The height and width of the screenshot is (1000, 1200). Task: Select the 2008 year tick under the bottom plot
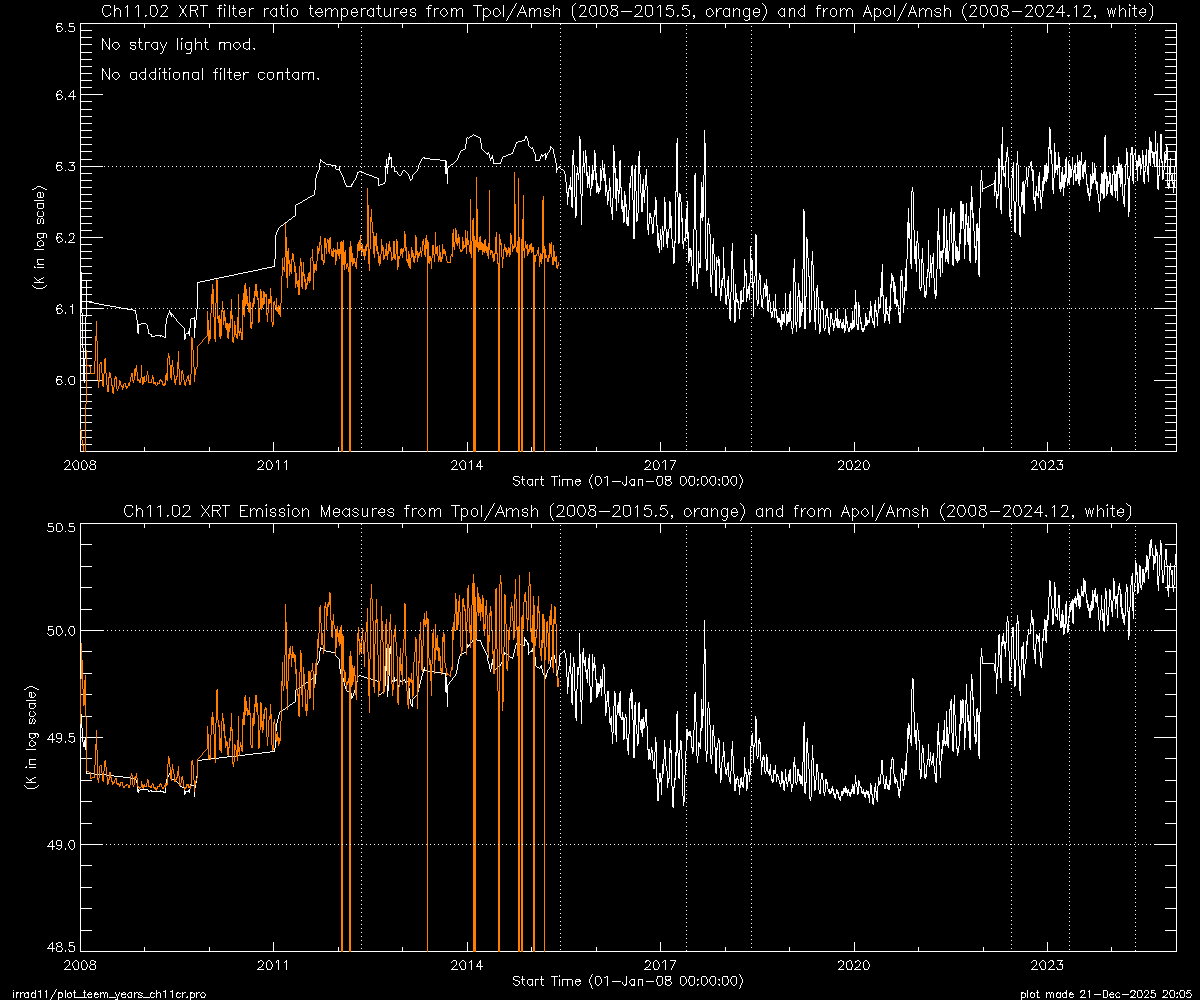(80, 965)
